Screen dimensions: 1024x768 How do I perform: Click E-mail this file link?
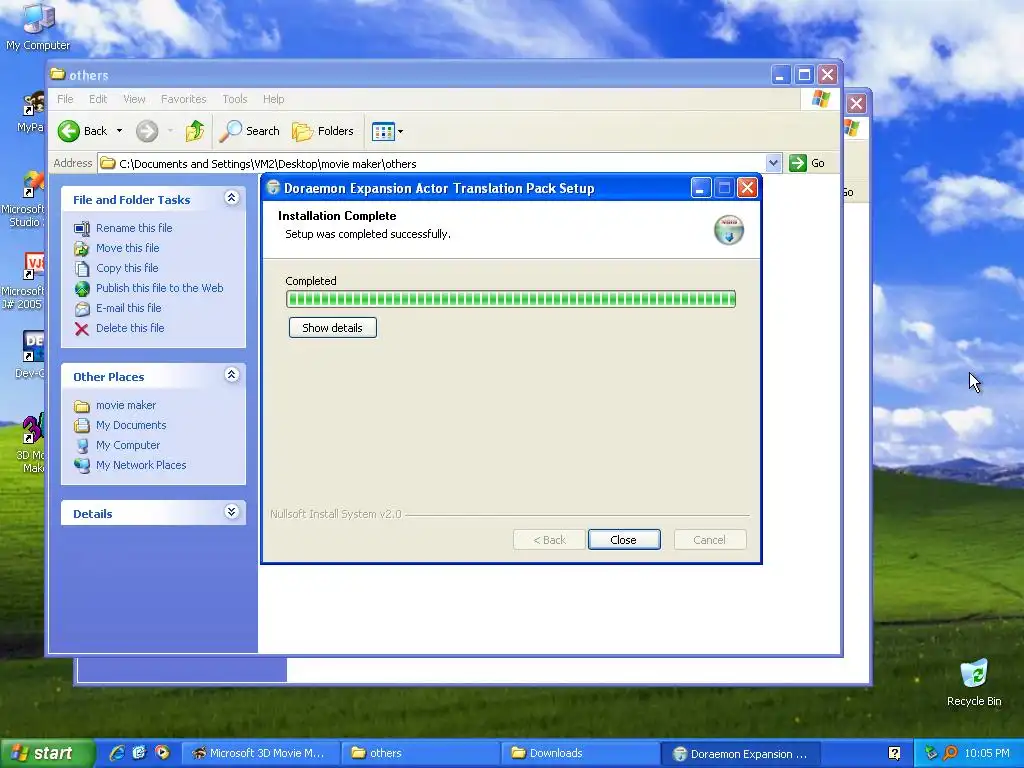[x=129, y=308]
